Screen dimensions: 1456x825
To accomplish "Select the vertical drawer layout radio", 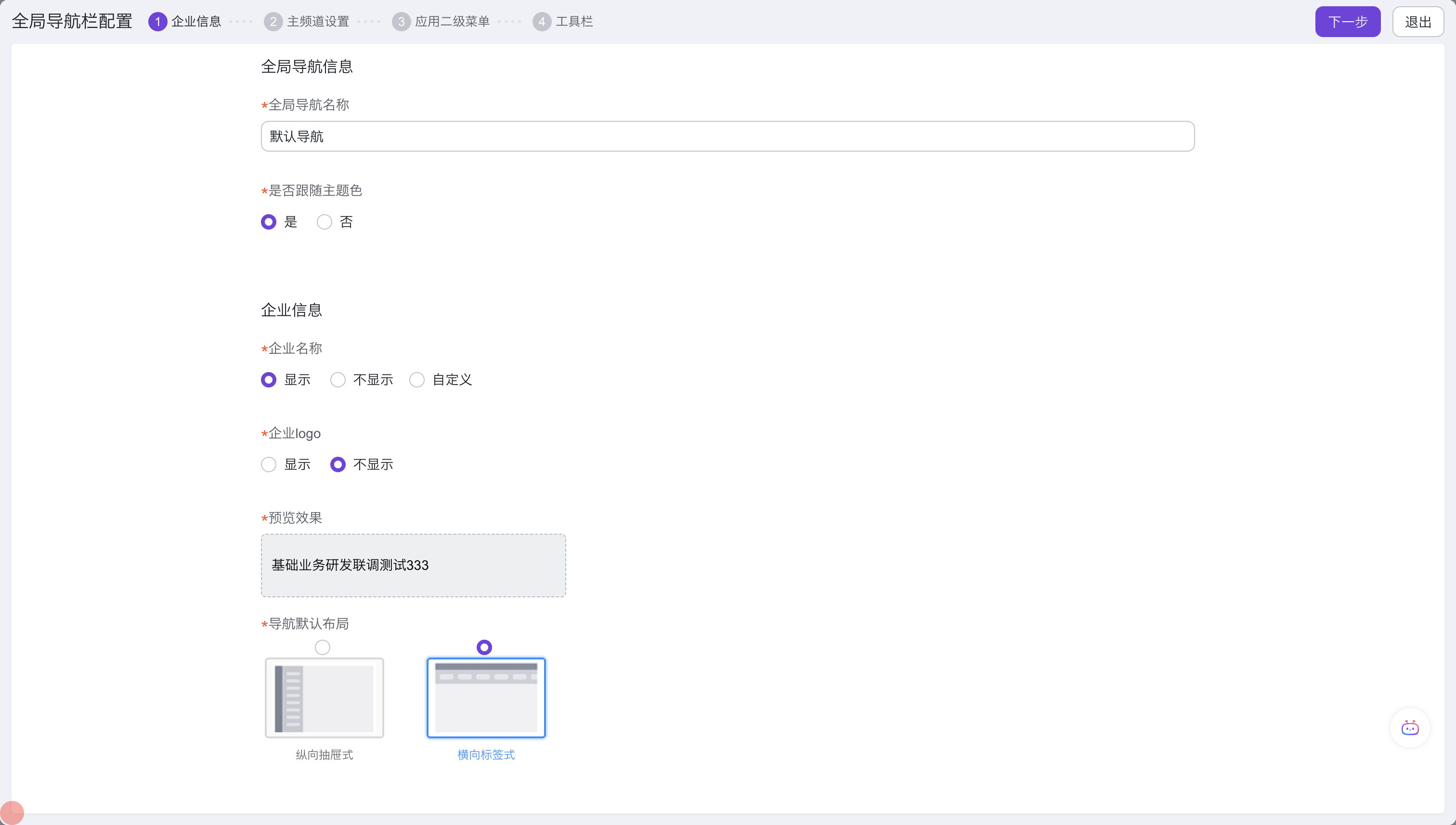I will pyautogui.click(x=323, y=647).
